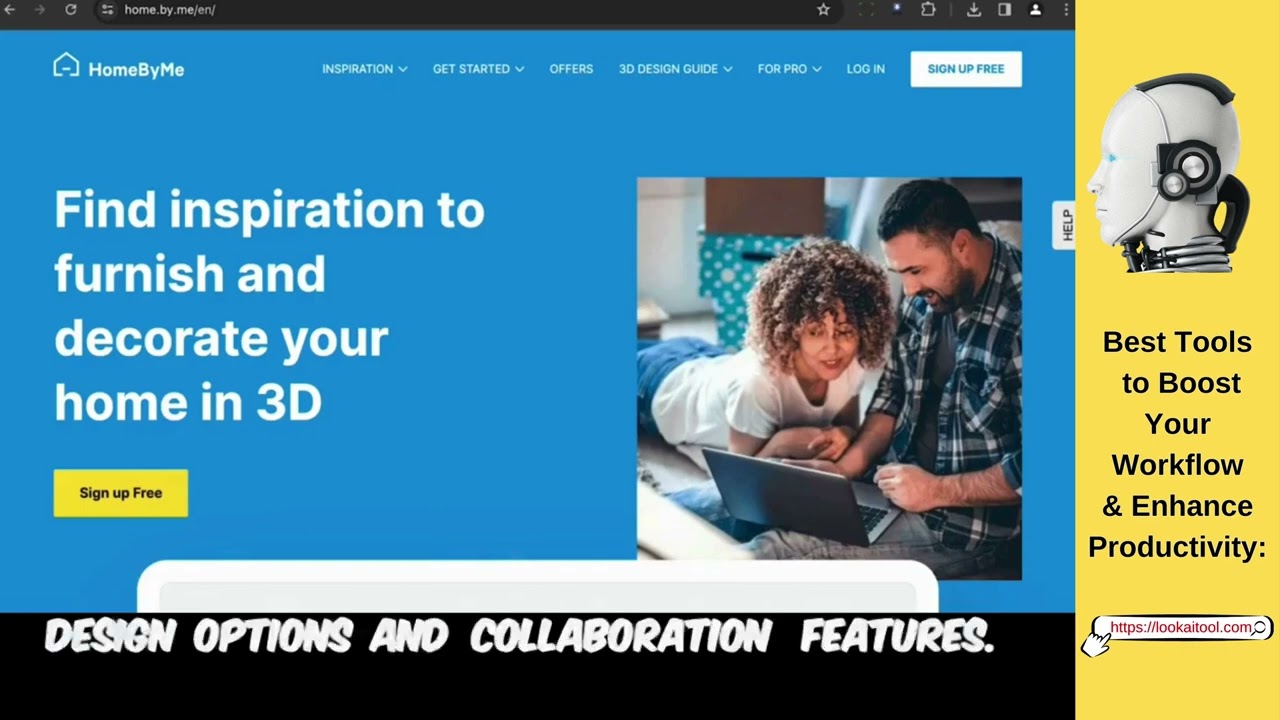Open the browser profile avatar icon
This screenshot has width=1280, height=720.
point(1035,9)
